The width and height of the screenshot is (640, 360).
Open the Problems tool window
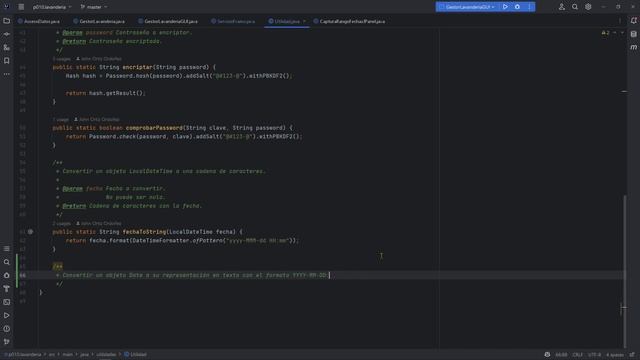(7, 329)
